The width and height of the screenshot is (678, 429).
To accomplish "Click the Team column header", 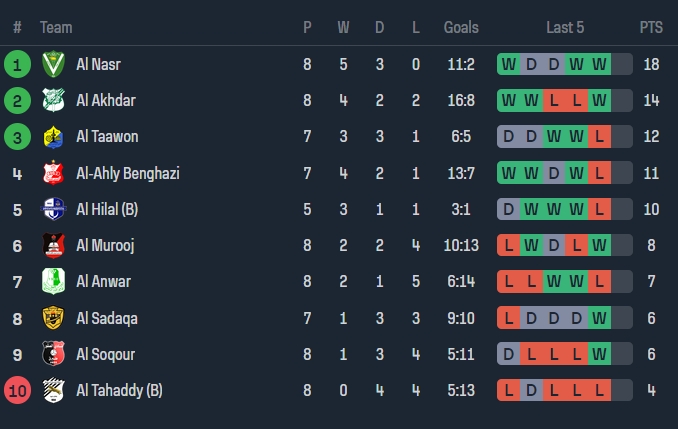I will (56, 28).
